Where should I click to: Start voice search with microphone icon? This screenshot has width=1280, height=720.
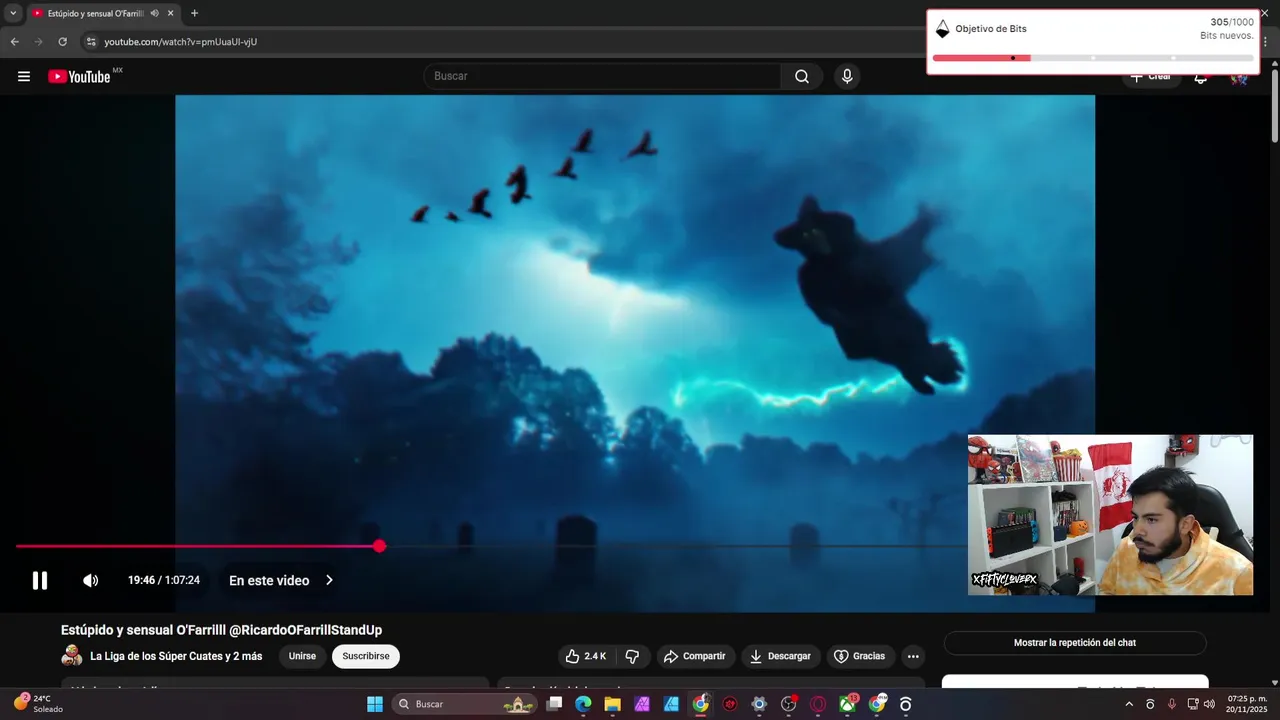847,76
